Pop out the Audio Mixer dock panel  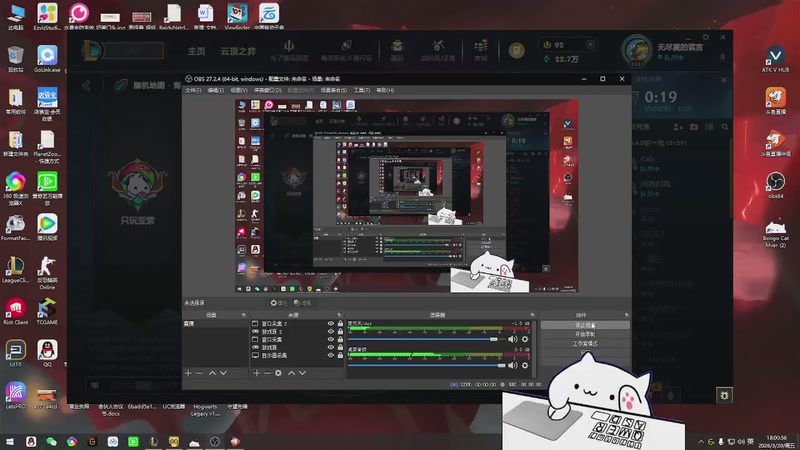coord(532,315)
